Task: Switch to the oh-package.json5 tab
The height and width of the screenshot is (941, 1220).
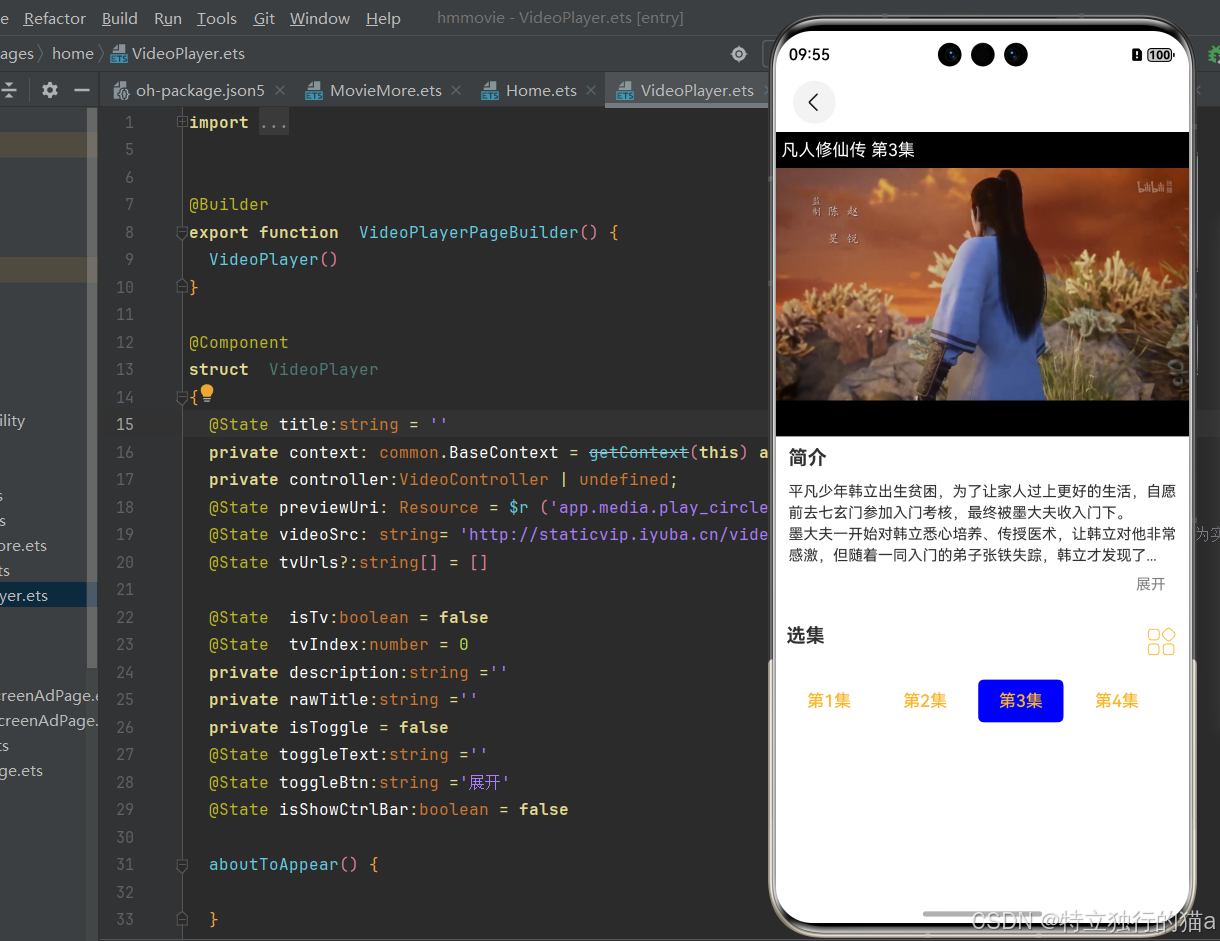Action: pos(200,90)
